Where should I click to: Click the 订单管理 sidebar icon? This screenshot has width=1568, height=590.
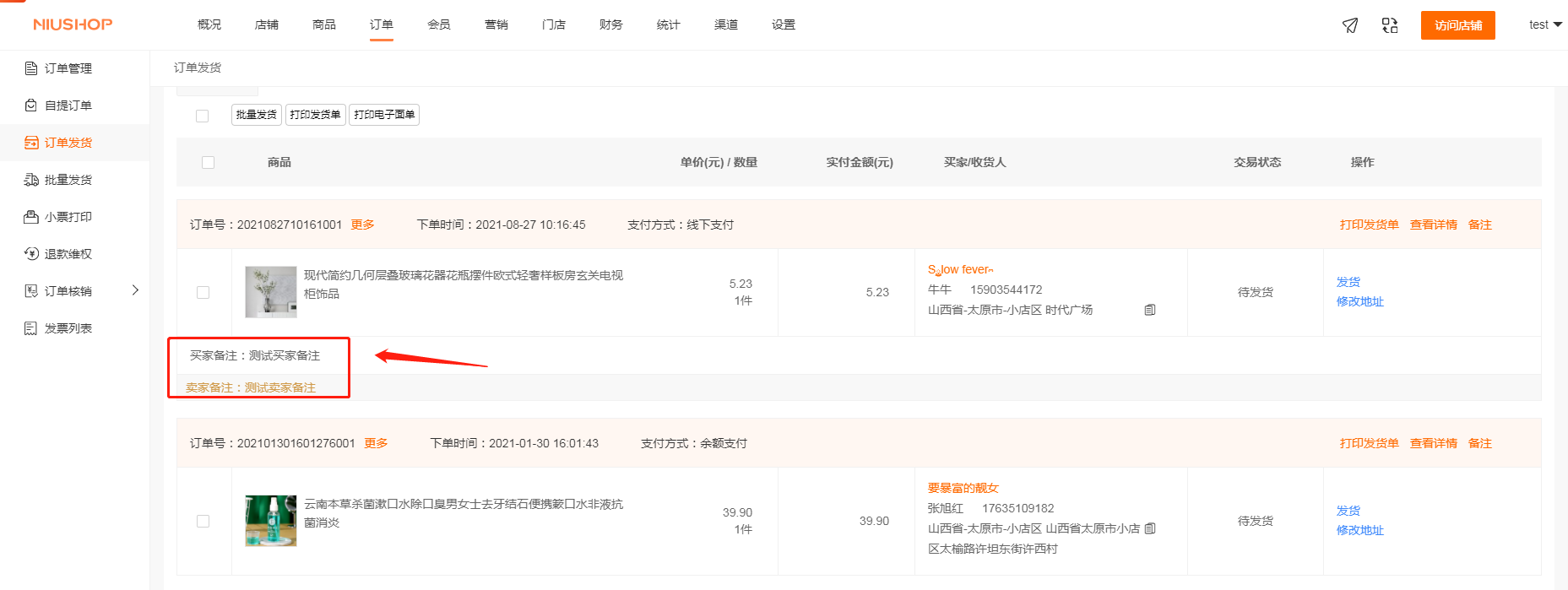point(31,68)
